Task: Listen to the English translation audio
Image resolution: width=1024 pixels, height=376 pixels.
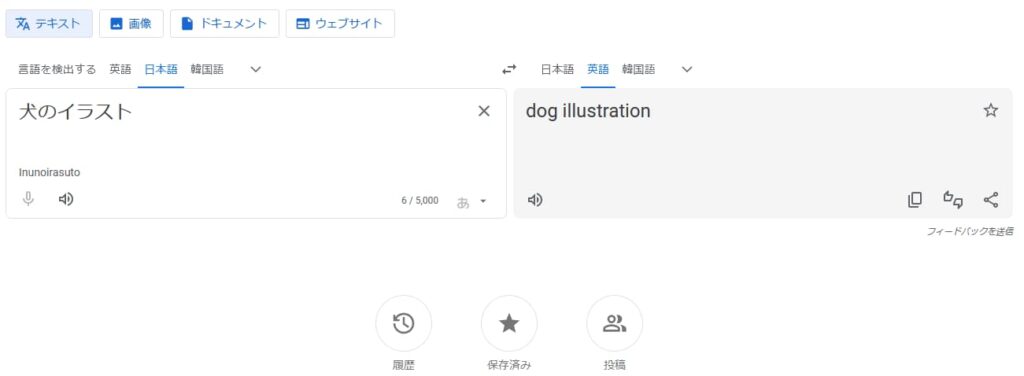Action: point(535,200)
